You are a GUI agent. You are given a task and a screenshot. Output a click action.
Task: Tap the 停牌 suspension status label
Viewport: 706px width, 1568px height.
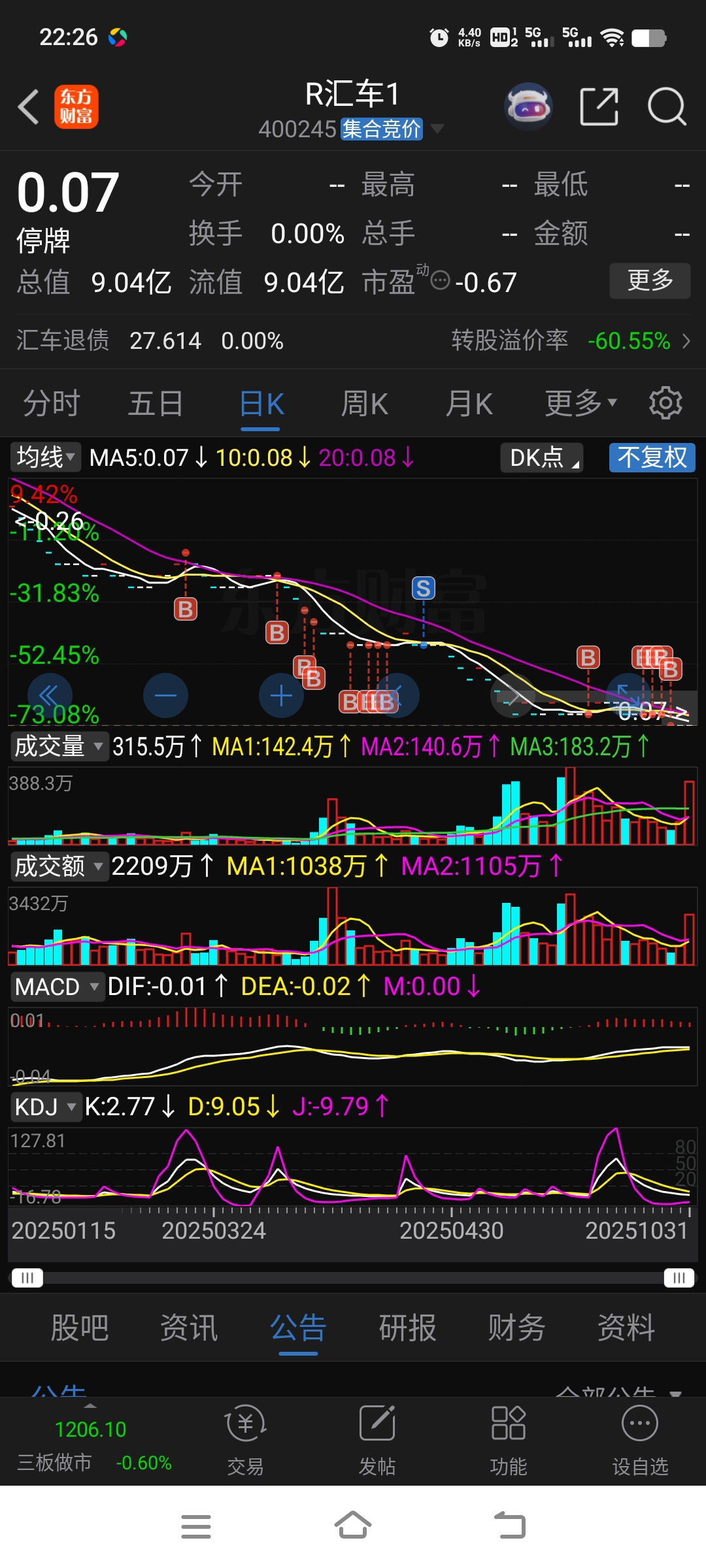click(x=43, y=240)
